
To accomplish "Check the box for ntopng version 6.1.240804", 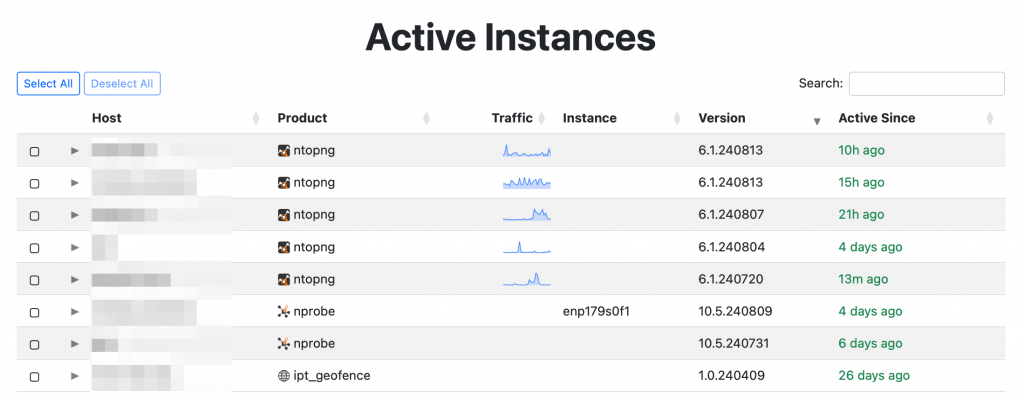I will [35, 248].
